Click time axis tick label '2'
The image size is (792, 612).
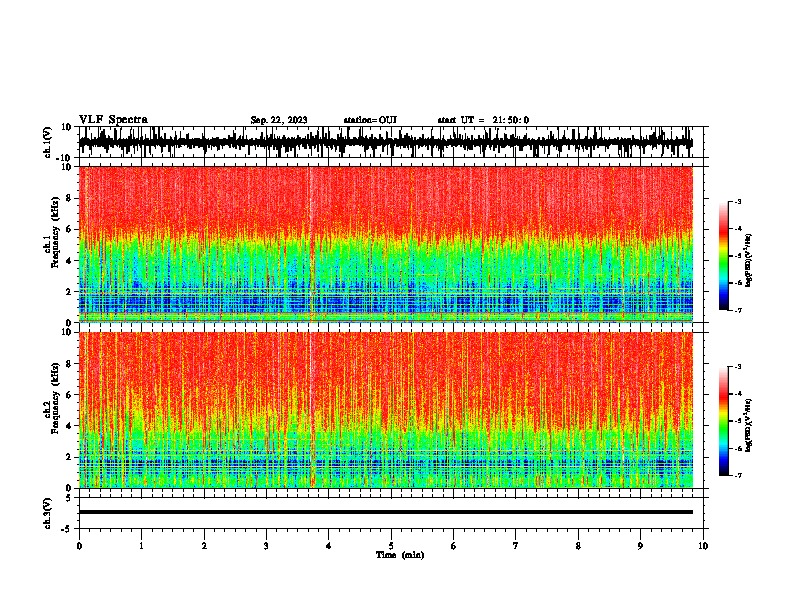pyautogui.click(x=204, y=546)
